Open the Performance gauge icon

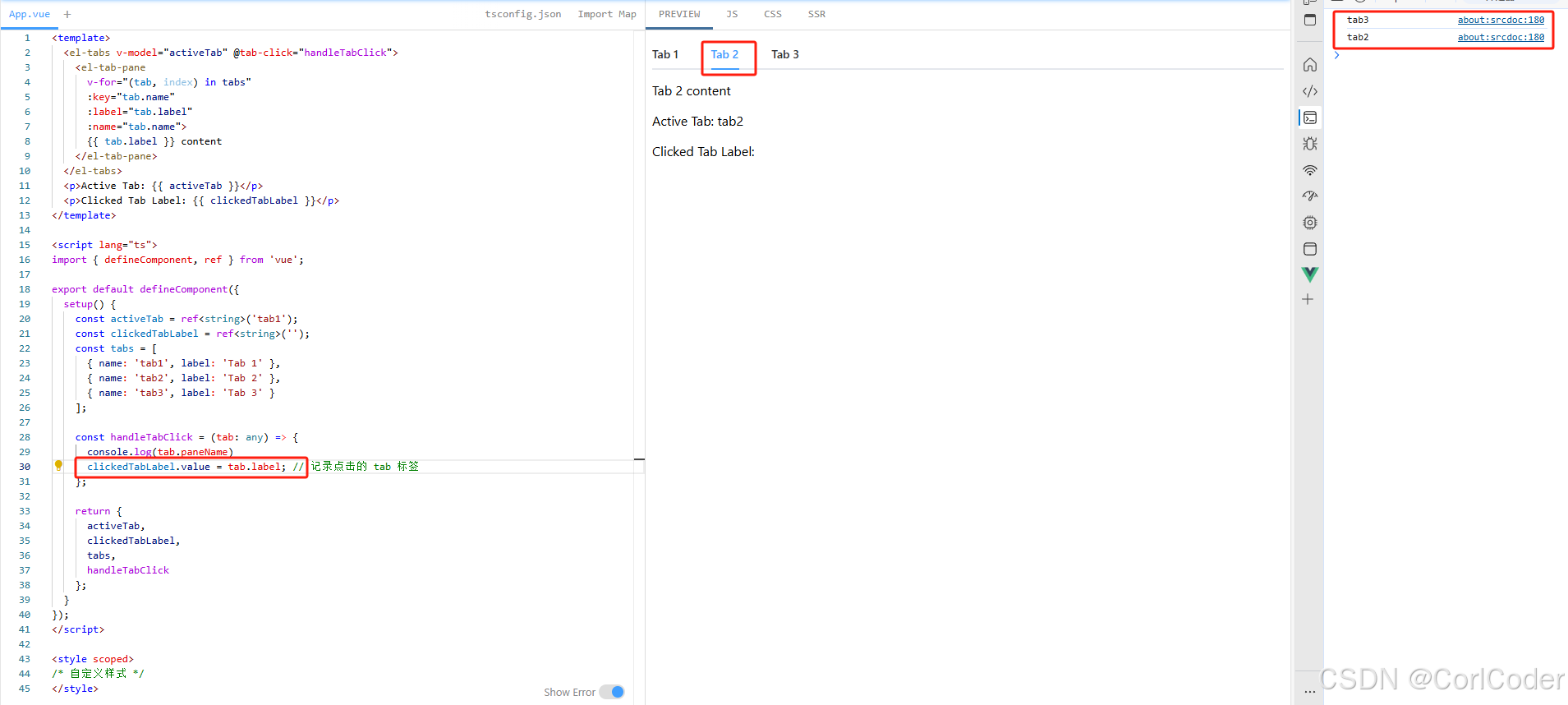click(x=1310, y=196)
